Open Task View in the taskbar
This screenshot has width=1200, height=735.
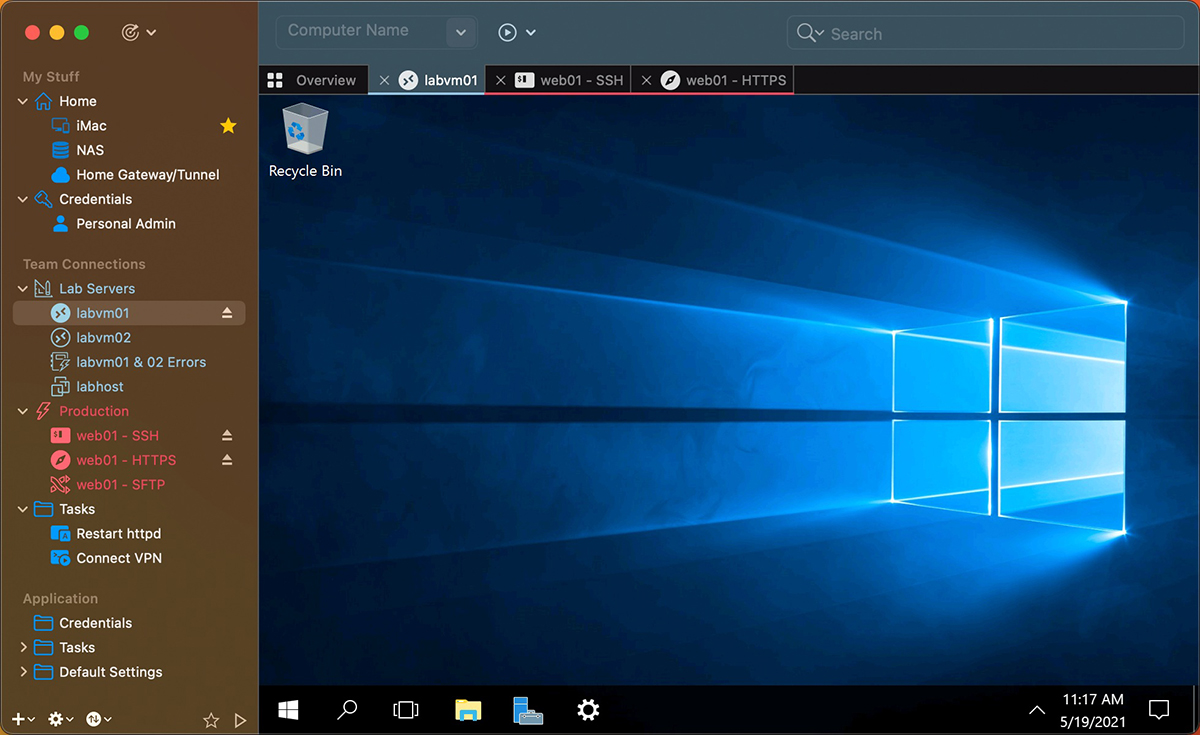click(x=405, y=710)
